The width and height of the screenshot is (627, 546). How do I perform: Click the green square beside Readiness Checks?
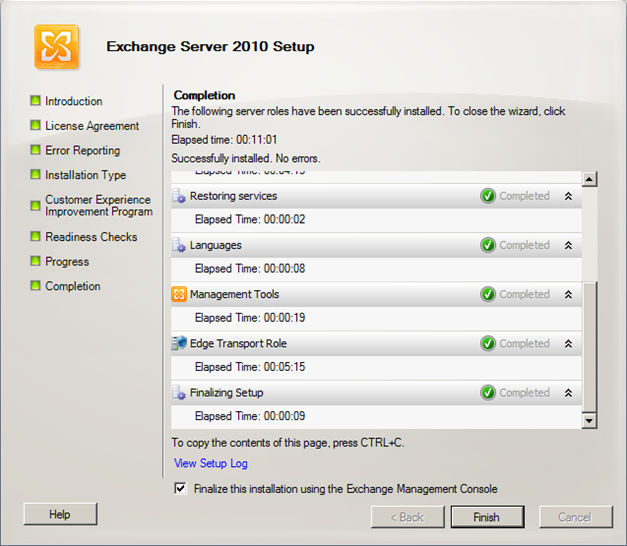pos(36,236)
